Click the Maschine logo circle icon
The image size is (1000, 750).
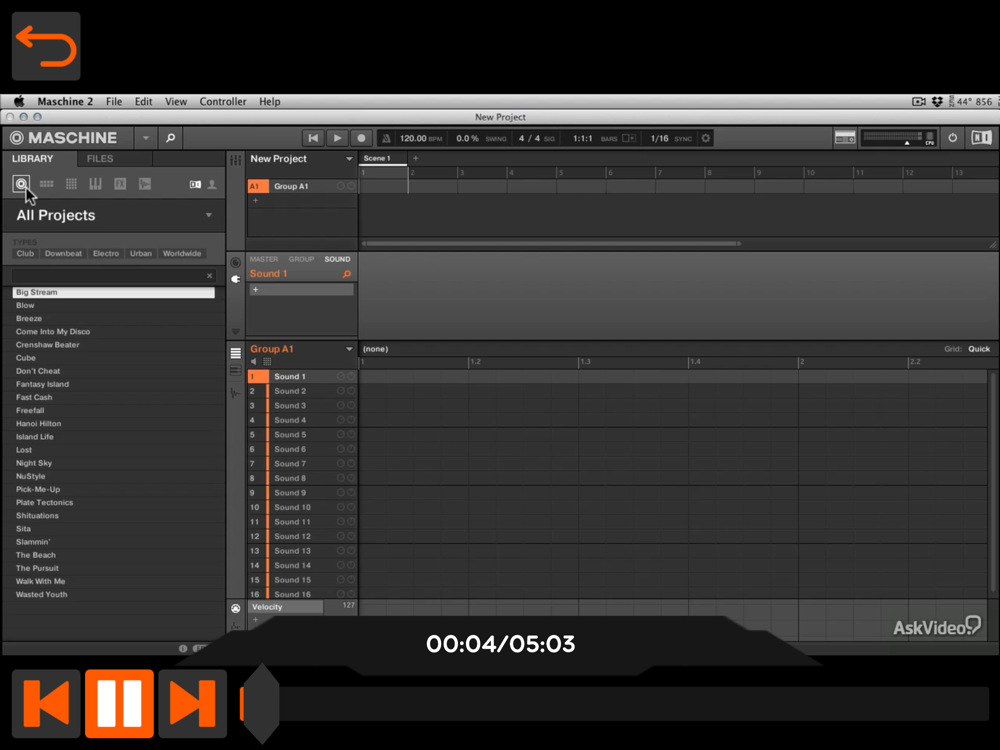(17, 138)
